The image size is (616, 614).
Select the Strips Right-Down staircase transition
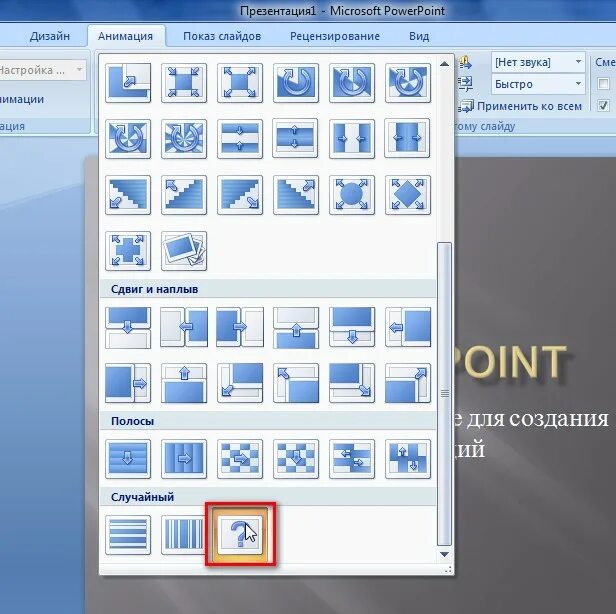click(240, 195)
